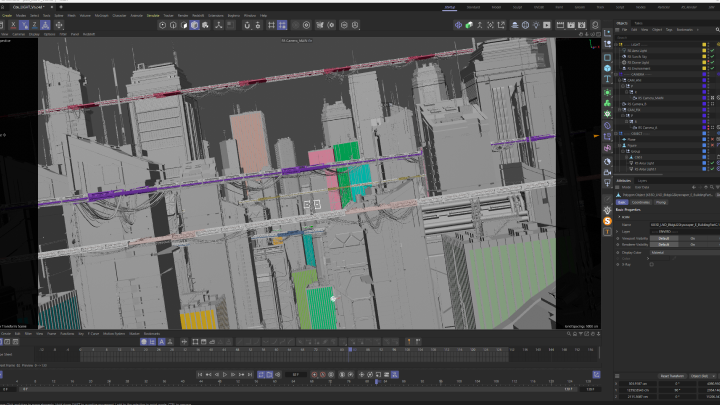The width and height of the screenshot is (720, 405).
Task: Click the Record Active Objects button
Action: pos(314,375)
